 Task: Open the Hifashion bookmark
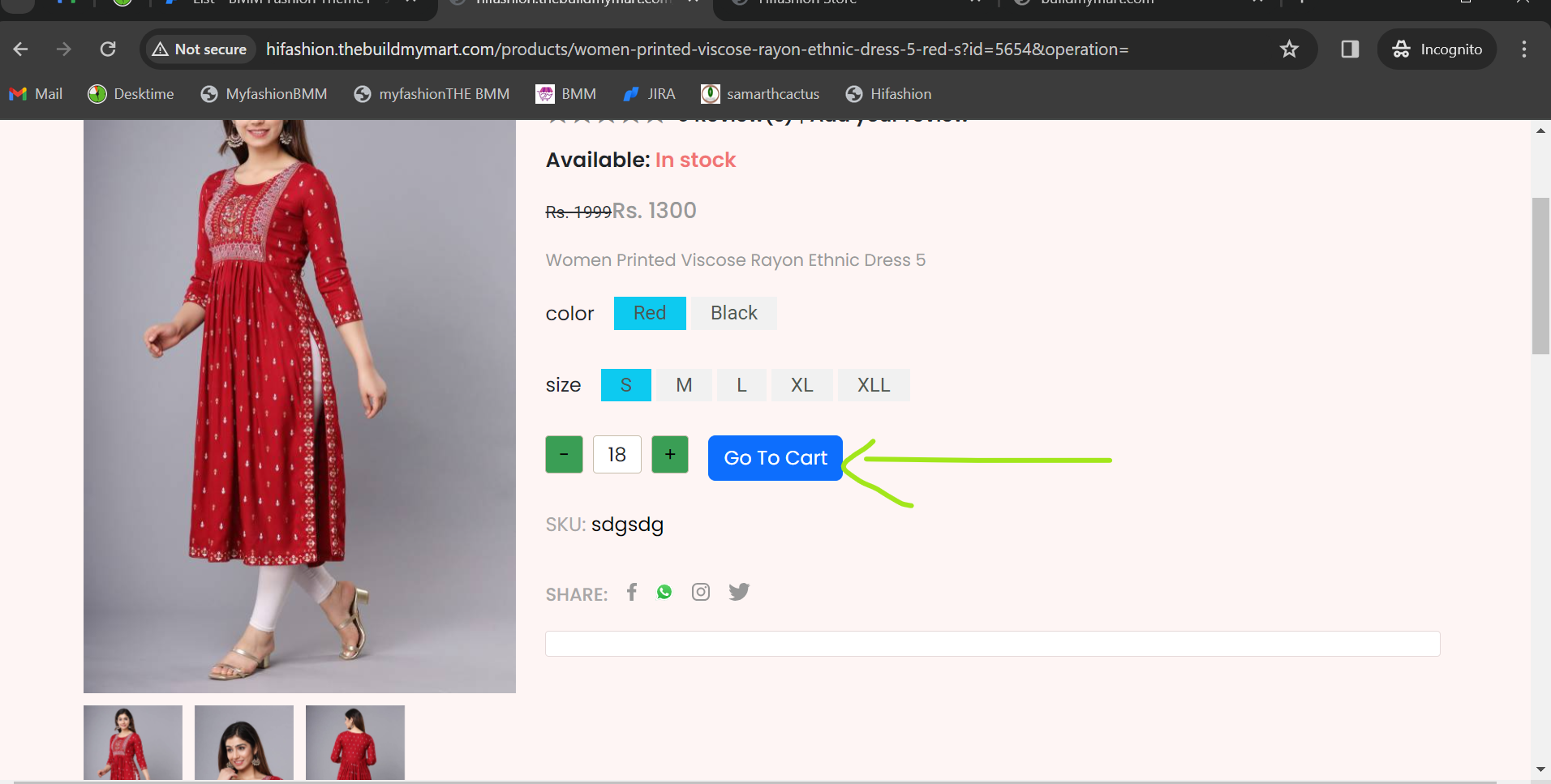click(x=888, y=94)
